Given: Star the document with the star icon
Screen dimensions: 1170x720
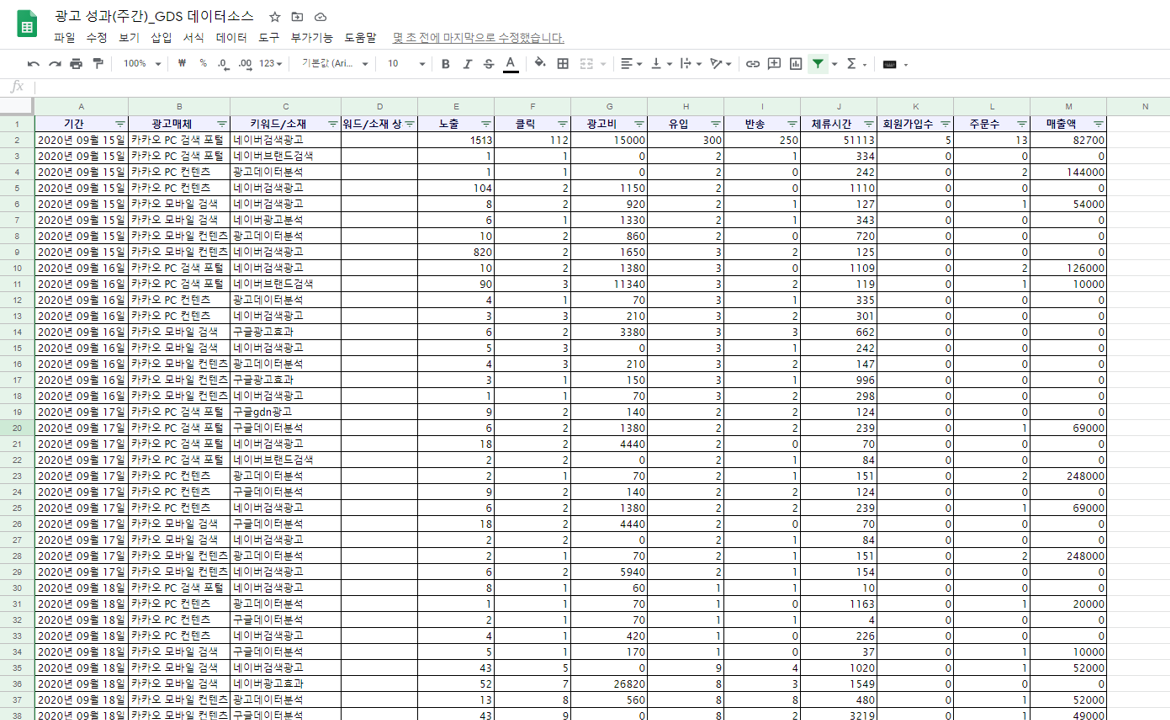Looking at the screenshot, I should tap(275, 16).
